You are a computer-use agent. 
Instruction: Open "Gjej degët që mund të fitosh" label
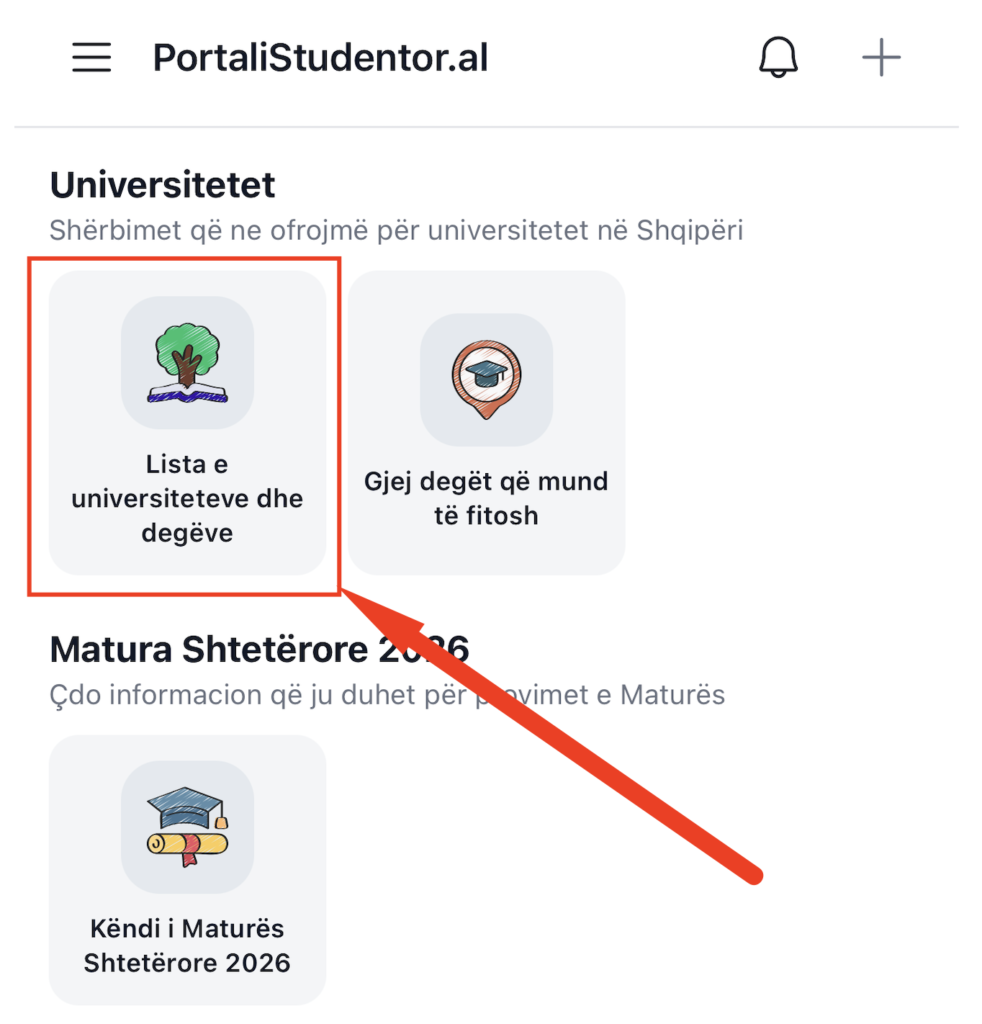coord(486,499)
